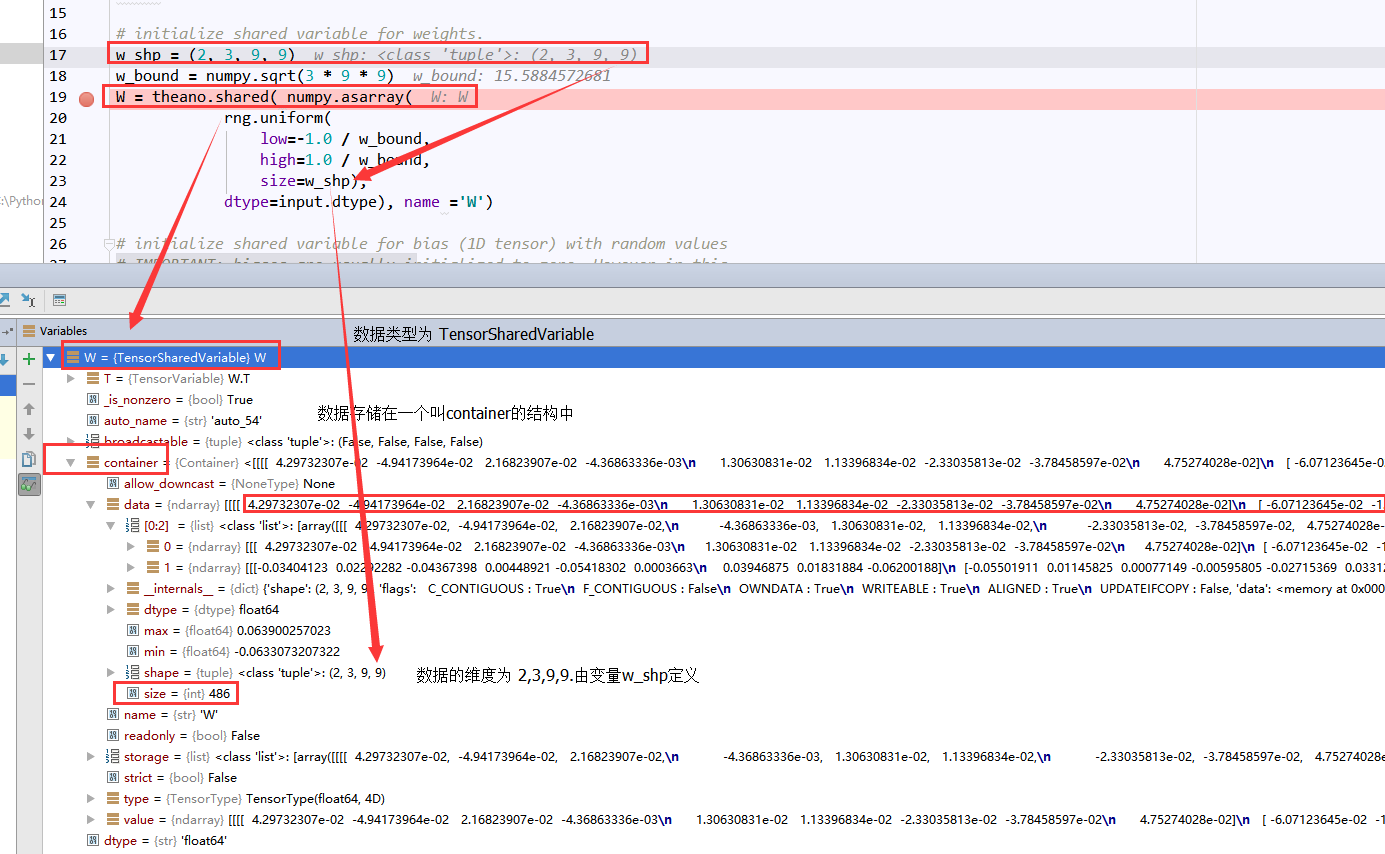Click the data ndarray object icon
Screen dimensions: 1385x854
(113, 504)
